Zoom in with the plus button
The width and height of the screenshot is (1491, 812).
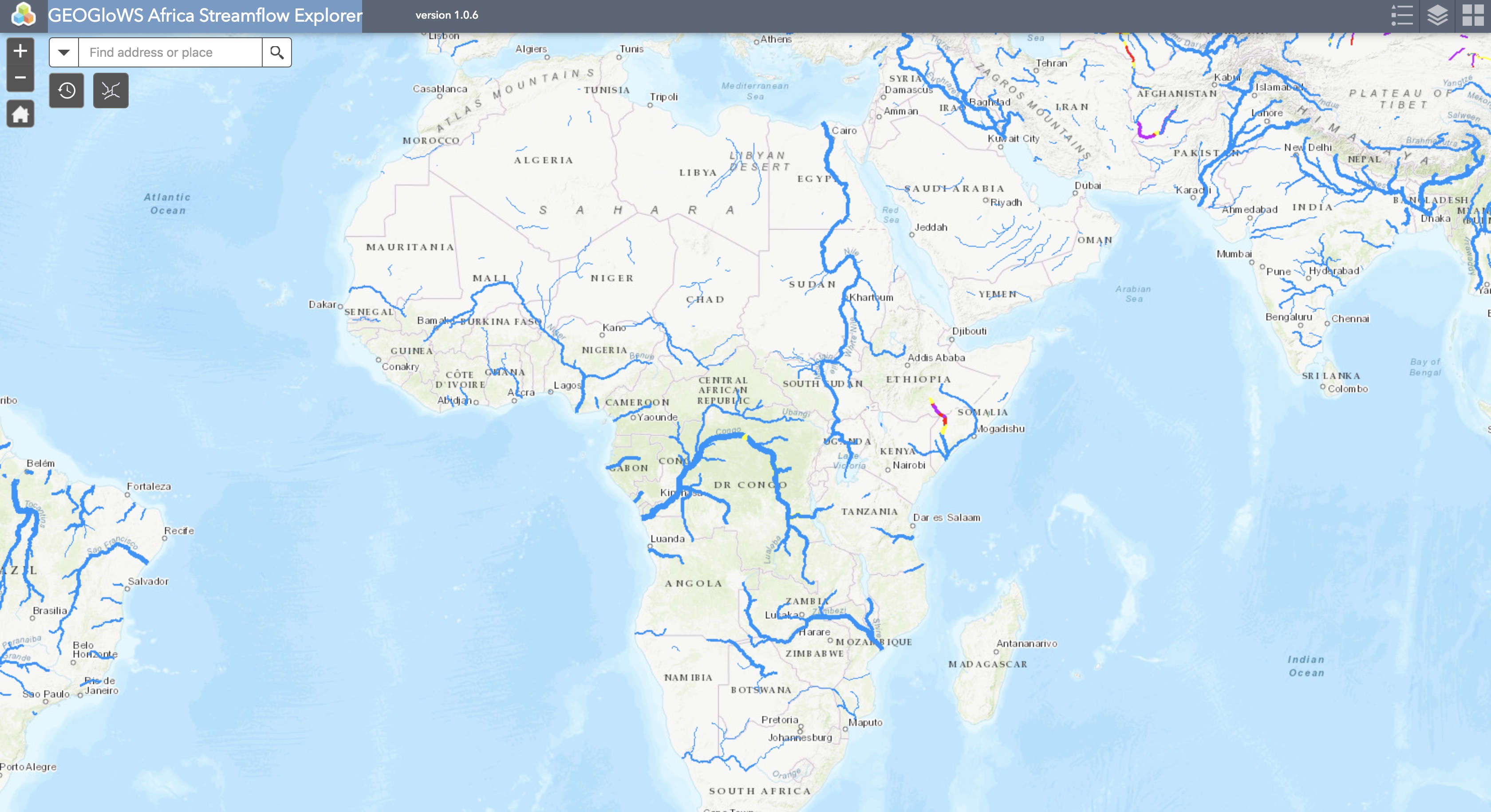click(x=20, y=51)
